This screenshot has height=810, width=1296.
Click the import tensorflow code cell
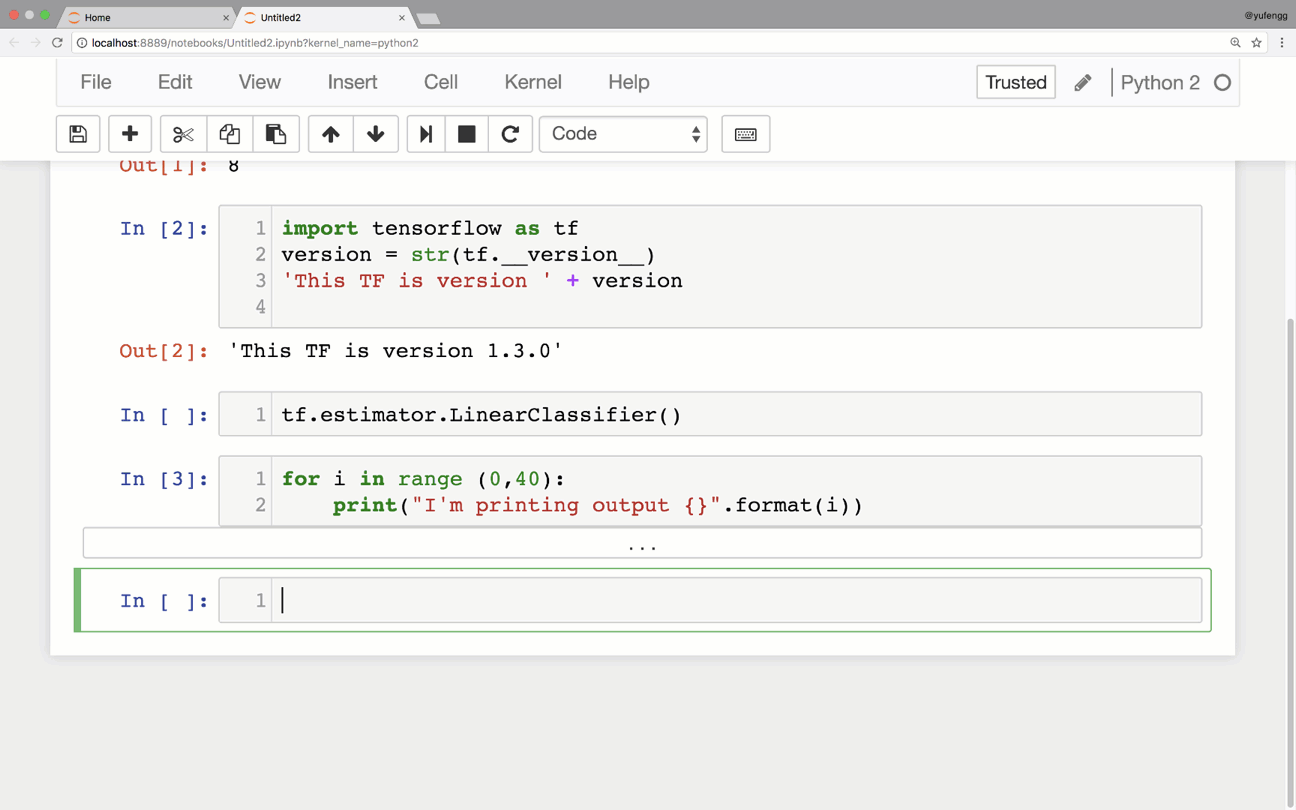click(x=710, y=267)
